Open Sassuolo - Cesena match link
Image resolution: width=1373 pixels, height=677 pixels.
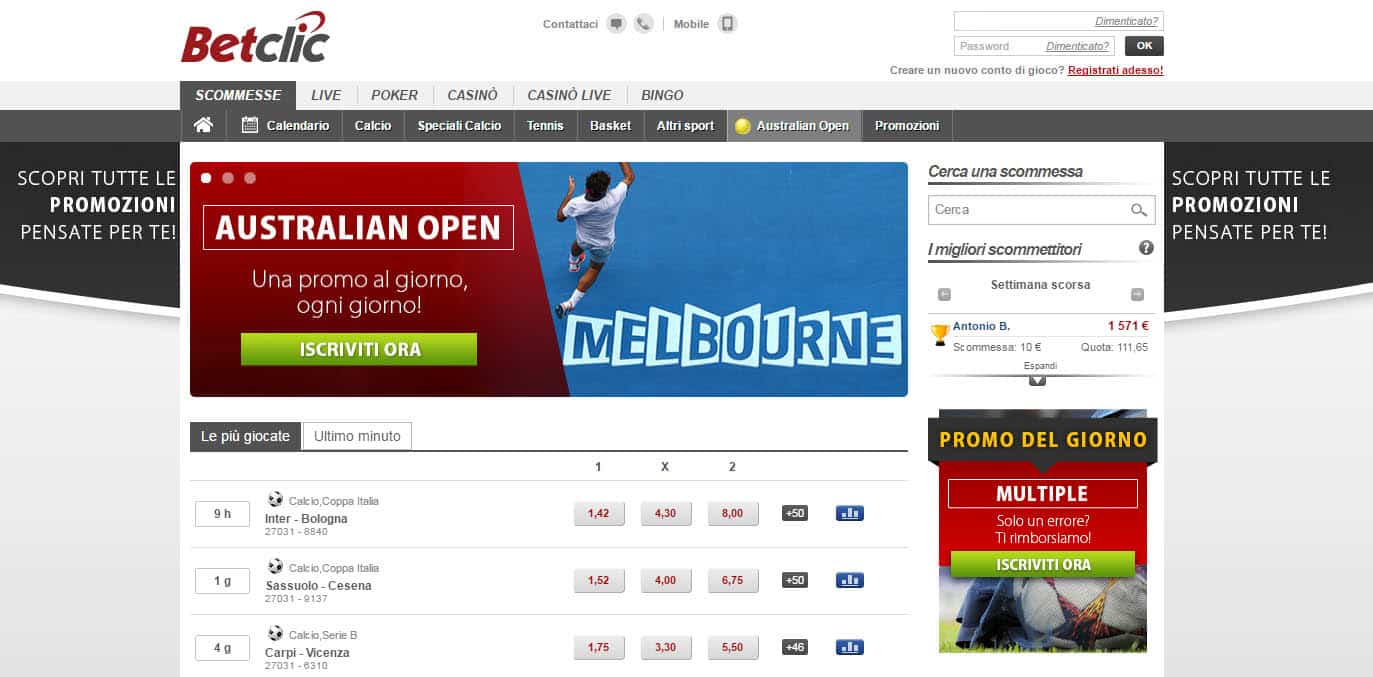click(x=318, y=586)
